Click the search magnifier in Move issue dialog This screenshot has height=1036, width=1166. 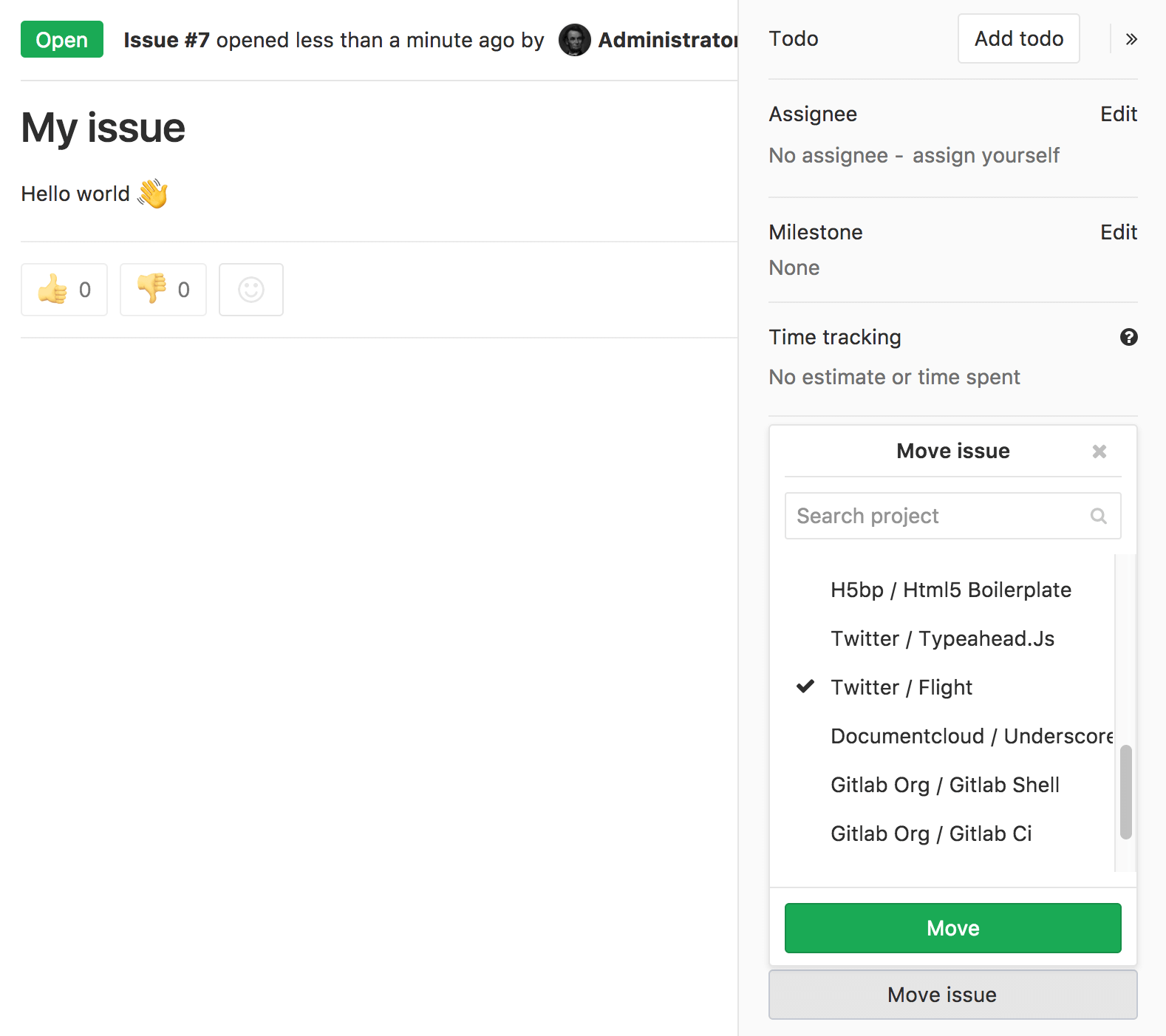(1099, 516)
